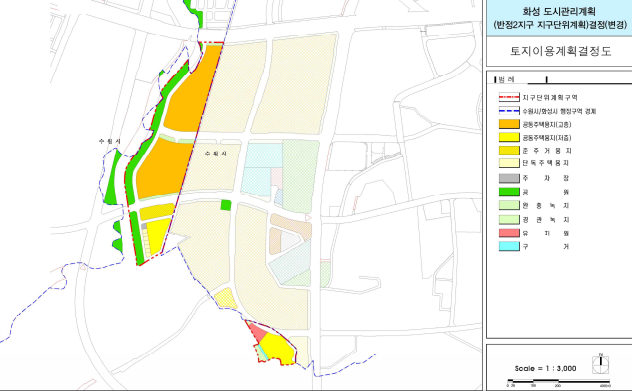Click the pink reservoir area on the map

257,331
